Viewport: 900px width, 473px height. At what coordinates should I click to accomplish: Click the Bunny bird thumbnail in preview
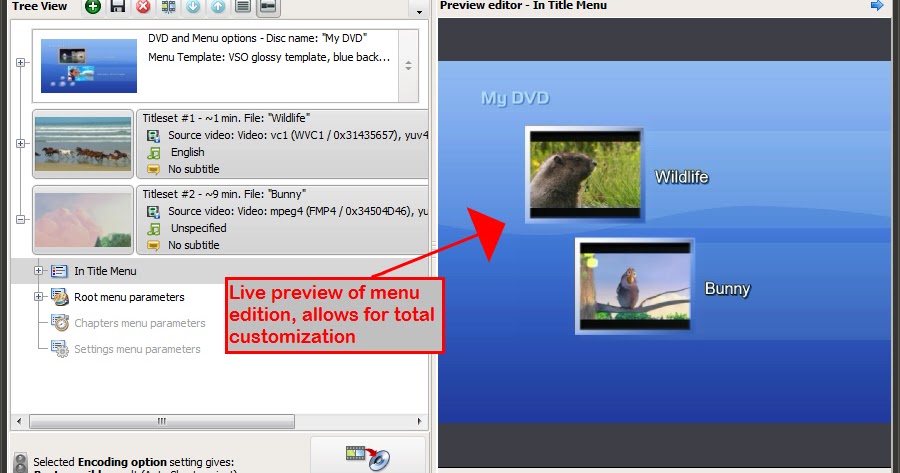(x=634, y=286)
